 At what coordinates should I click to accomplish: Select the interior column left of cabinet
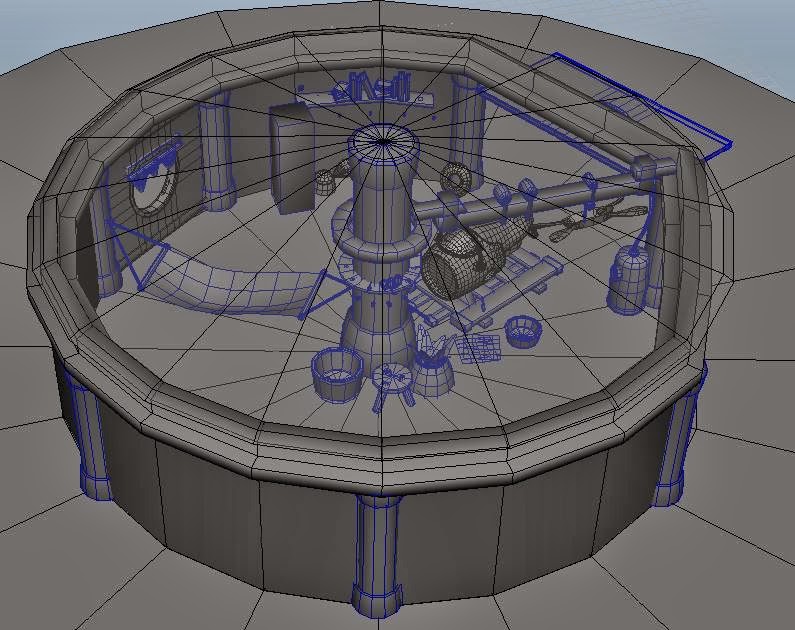(x=217, y=151)
